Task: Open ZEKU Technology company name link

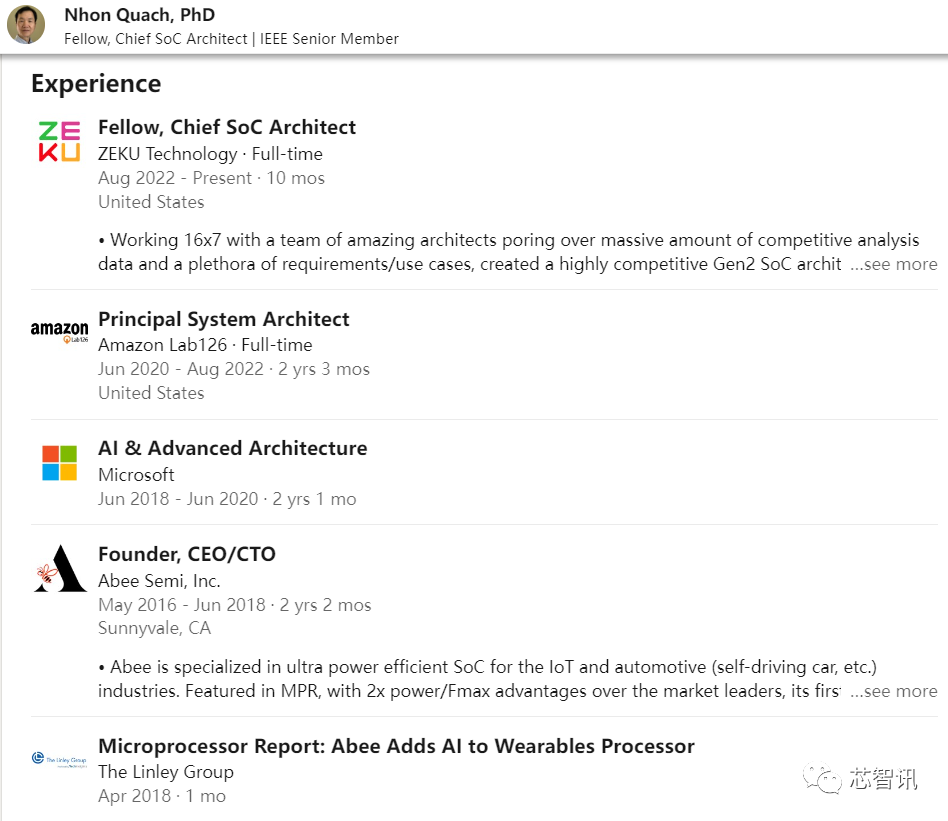Action: [167, 154]
